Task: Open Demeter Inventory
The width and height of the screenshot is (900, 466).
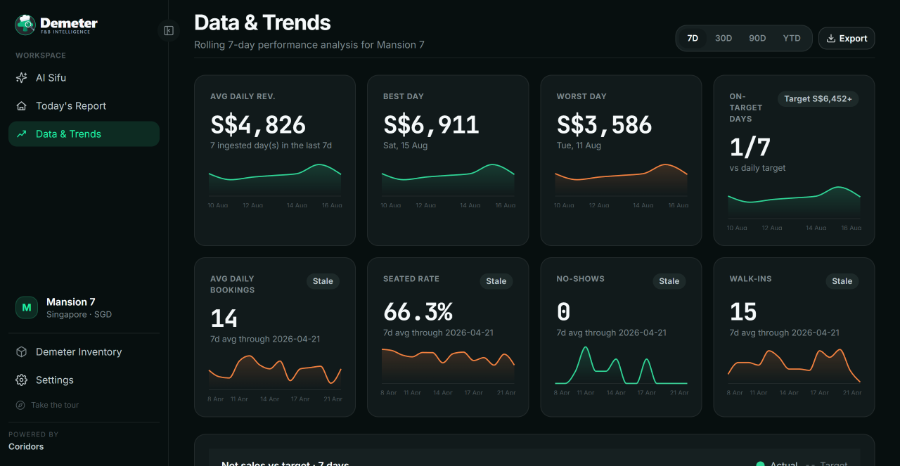Action: click(84, 352)
